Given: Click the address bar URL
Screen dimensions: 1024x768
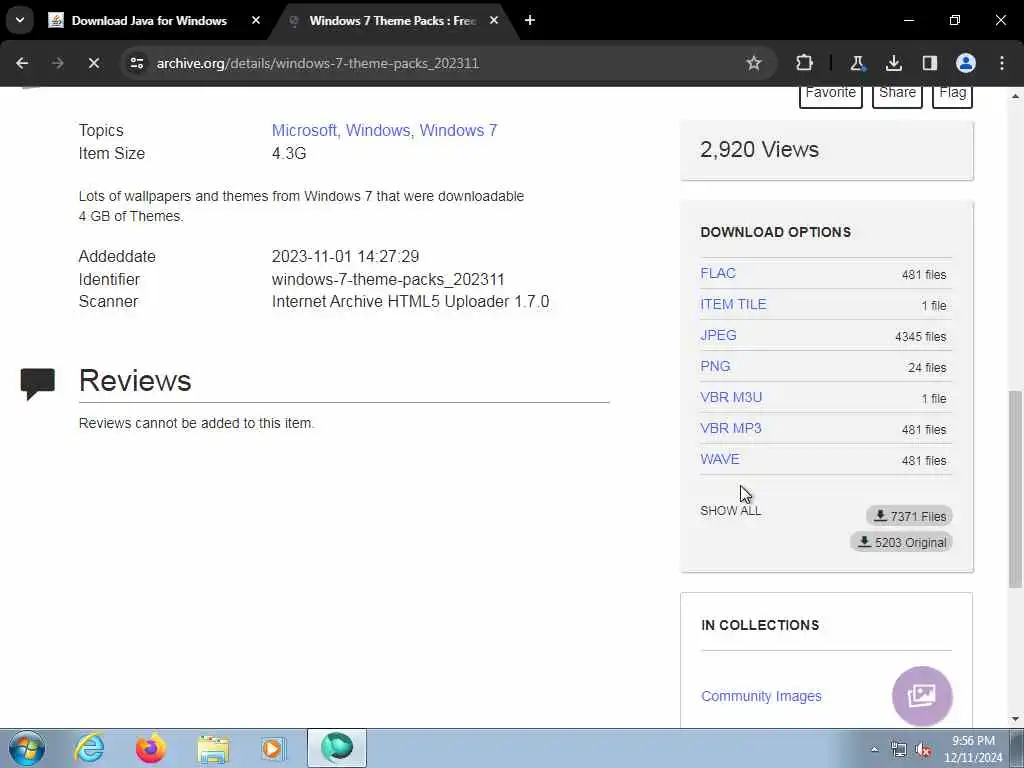Looking at the screenshot, I should point(317,63).
